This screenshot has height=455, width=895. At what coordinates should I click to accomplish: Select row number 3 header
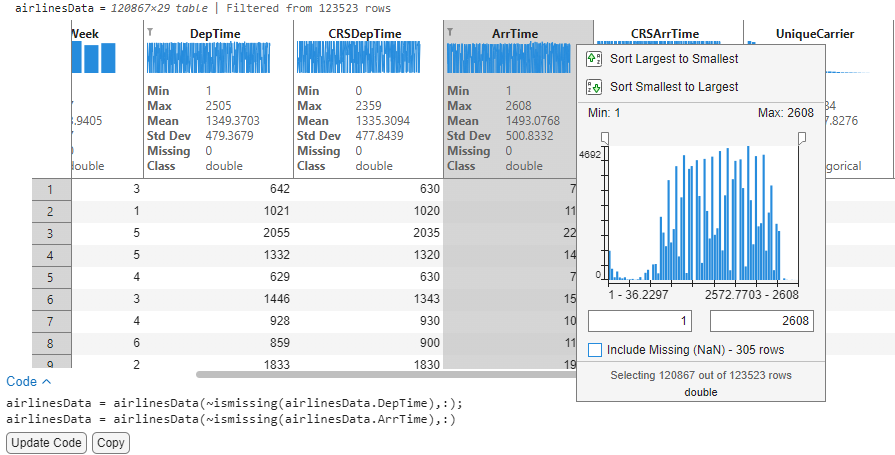coord(50,233)
